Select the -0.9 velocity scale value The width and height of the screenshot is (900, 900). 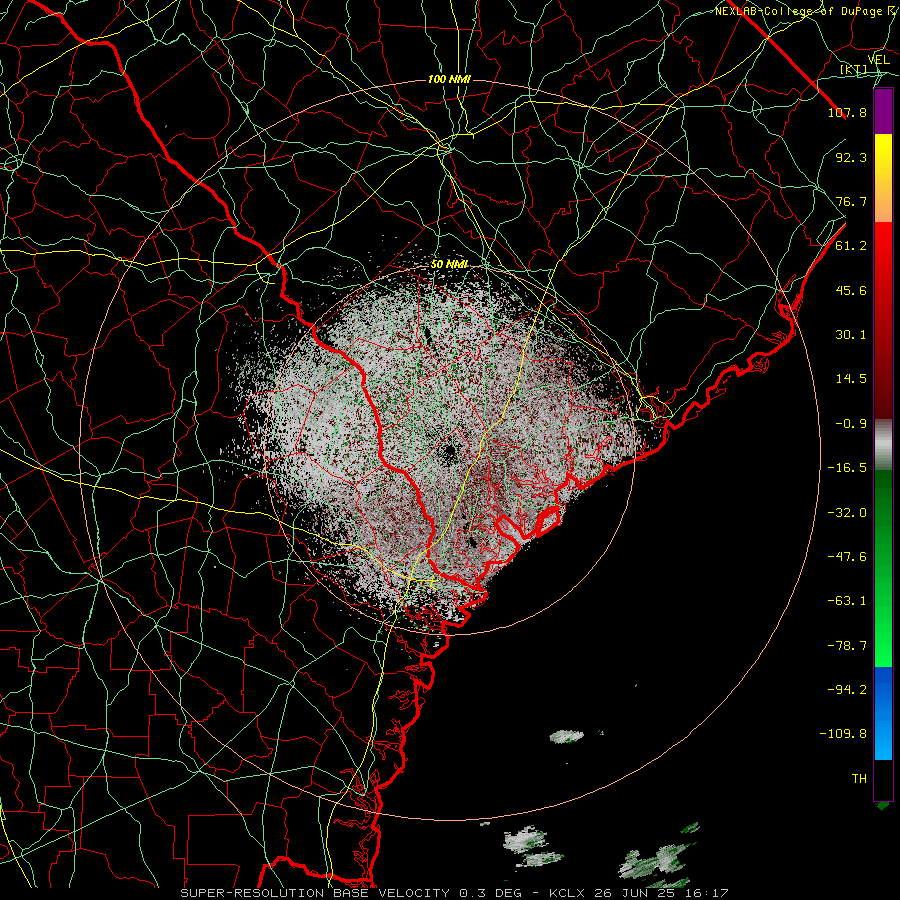851,424
